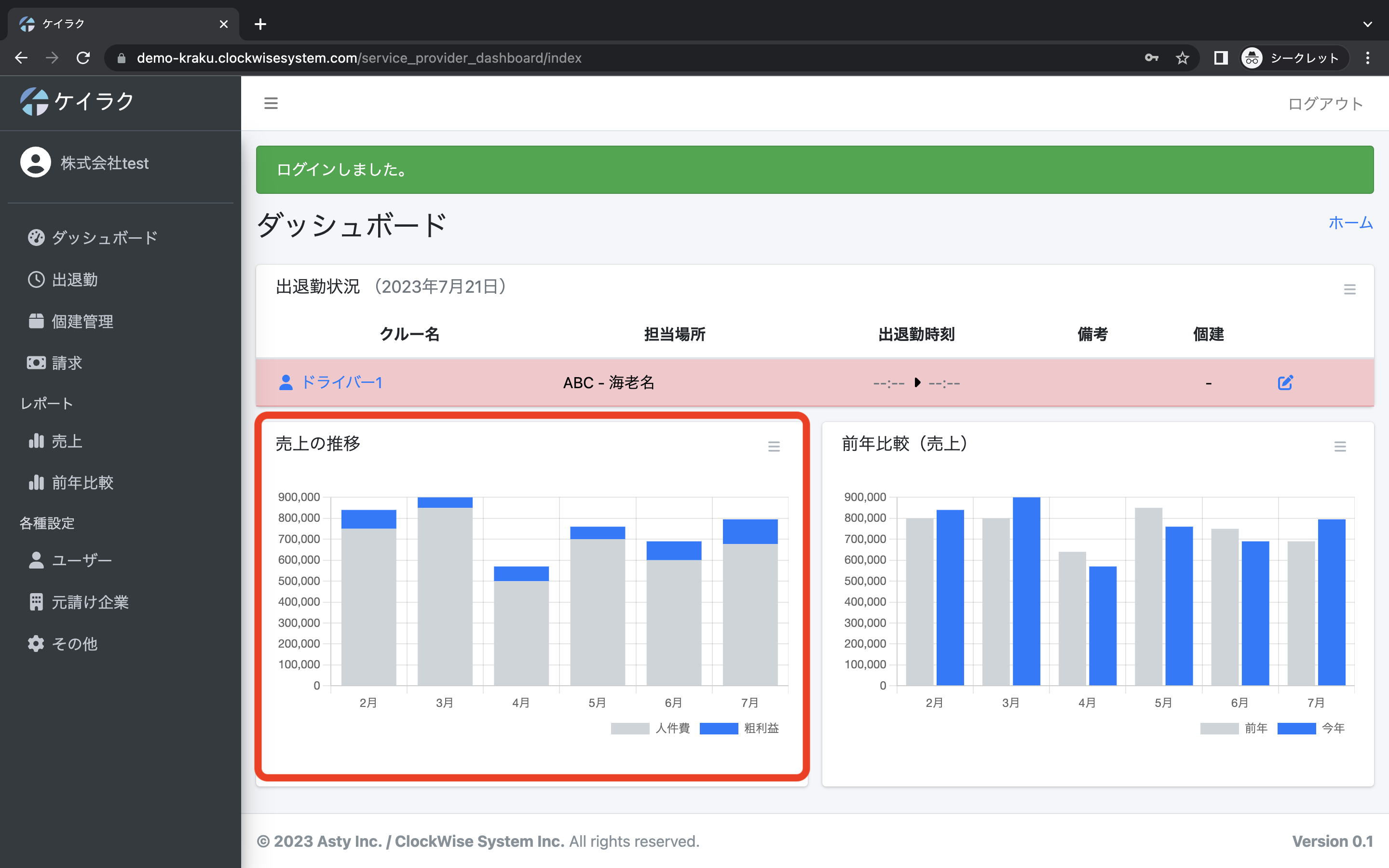This screenshot has height=868, width=1389.
Task: Bookmark this page with the star icon
Action: coord(1183,58)
